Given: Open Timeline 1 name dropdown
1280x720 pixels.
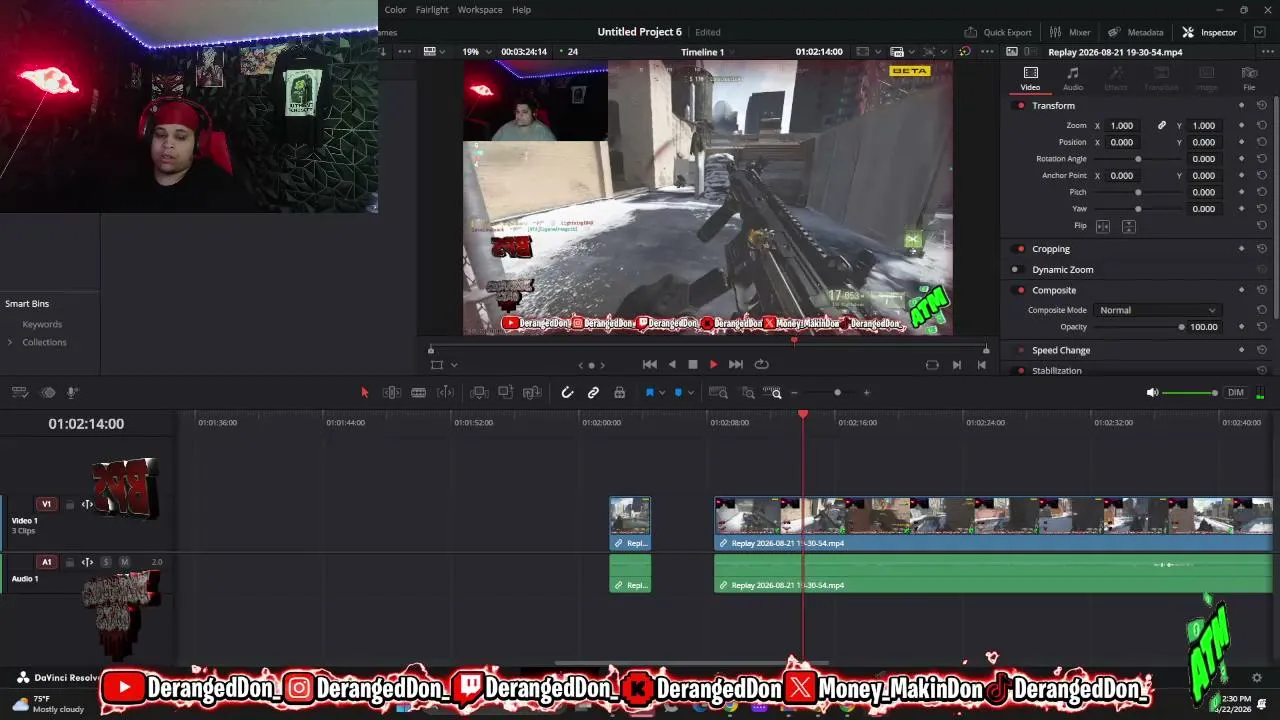Looking at the screenshot, I should [x=707, y=52].
